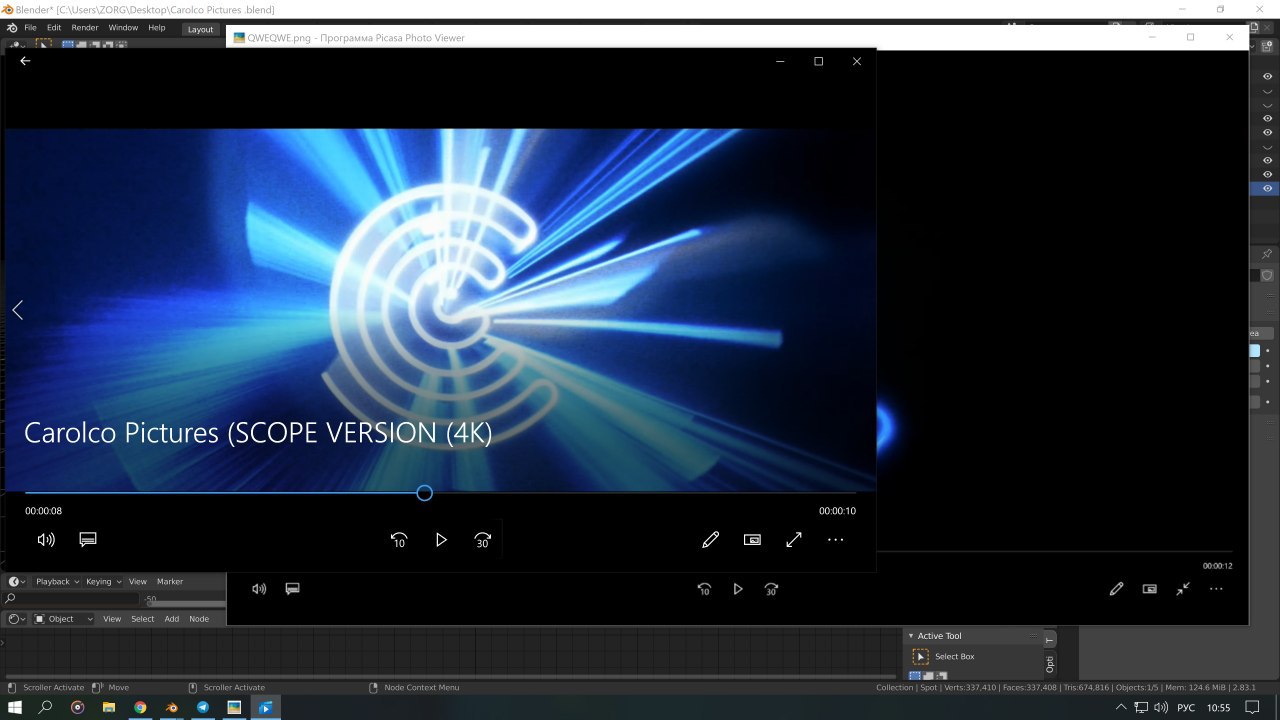1280x720 pixels.
Task: Open more options in background player
Action: [x=1216, y=589]
